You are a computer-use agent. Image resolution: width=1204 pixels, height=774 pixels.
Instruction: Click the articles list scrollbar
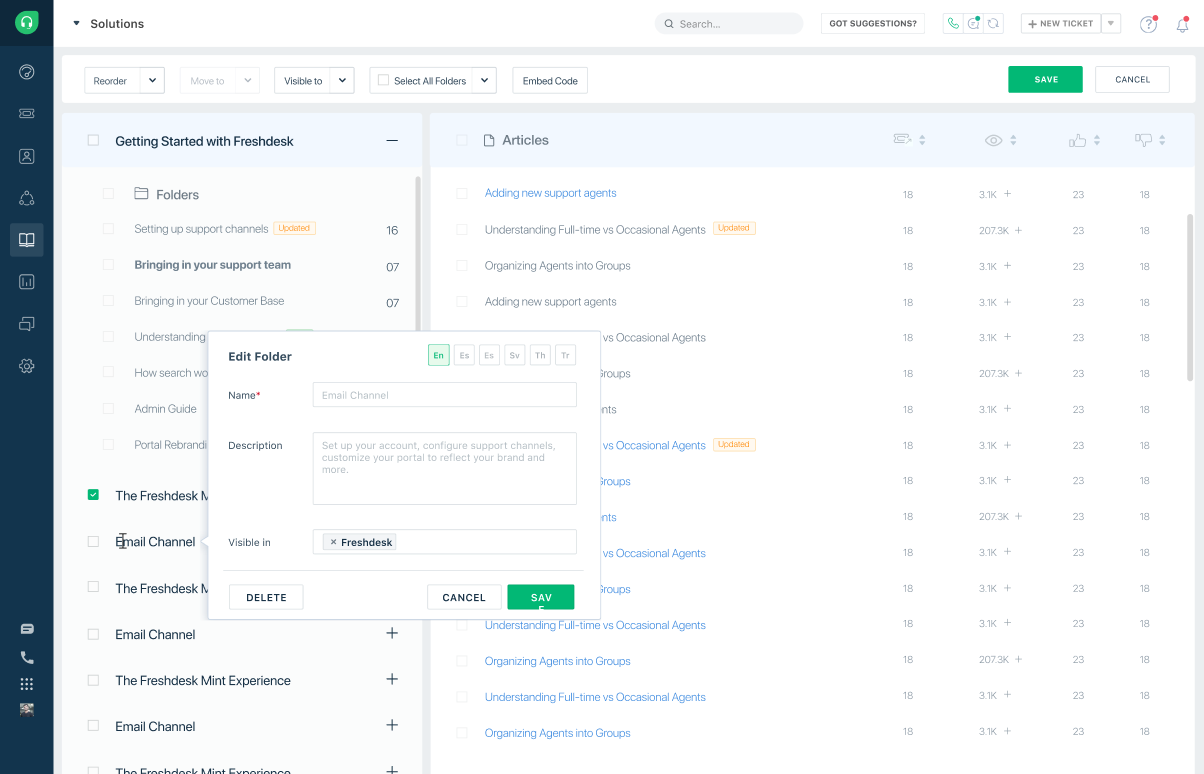point(1189,297)
